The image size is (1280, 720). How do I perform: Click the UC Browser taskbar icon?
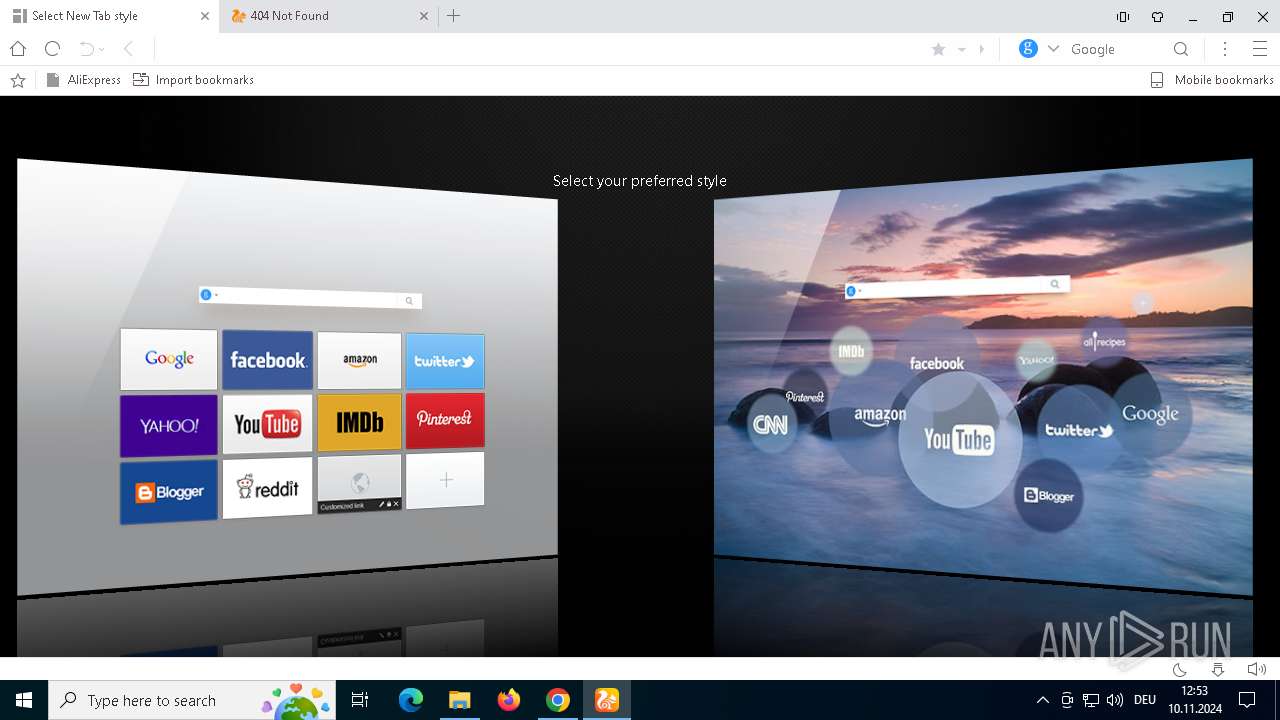coord(607,700)
